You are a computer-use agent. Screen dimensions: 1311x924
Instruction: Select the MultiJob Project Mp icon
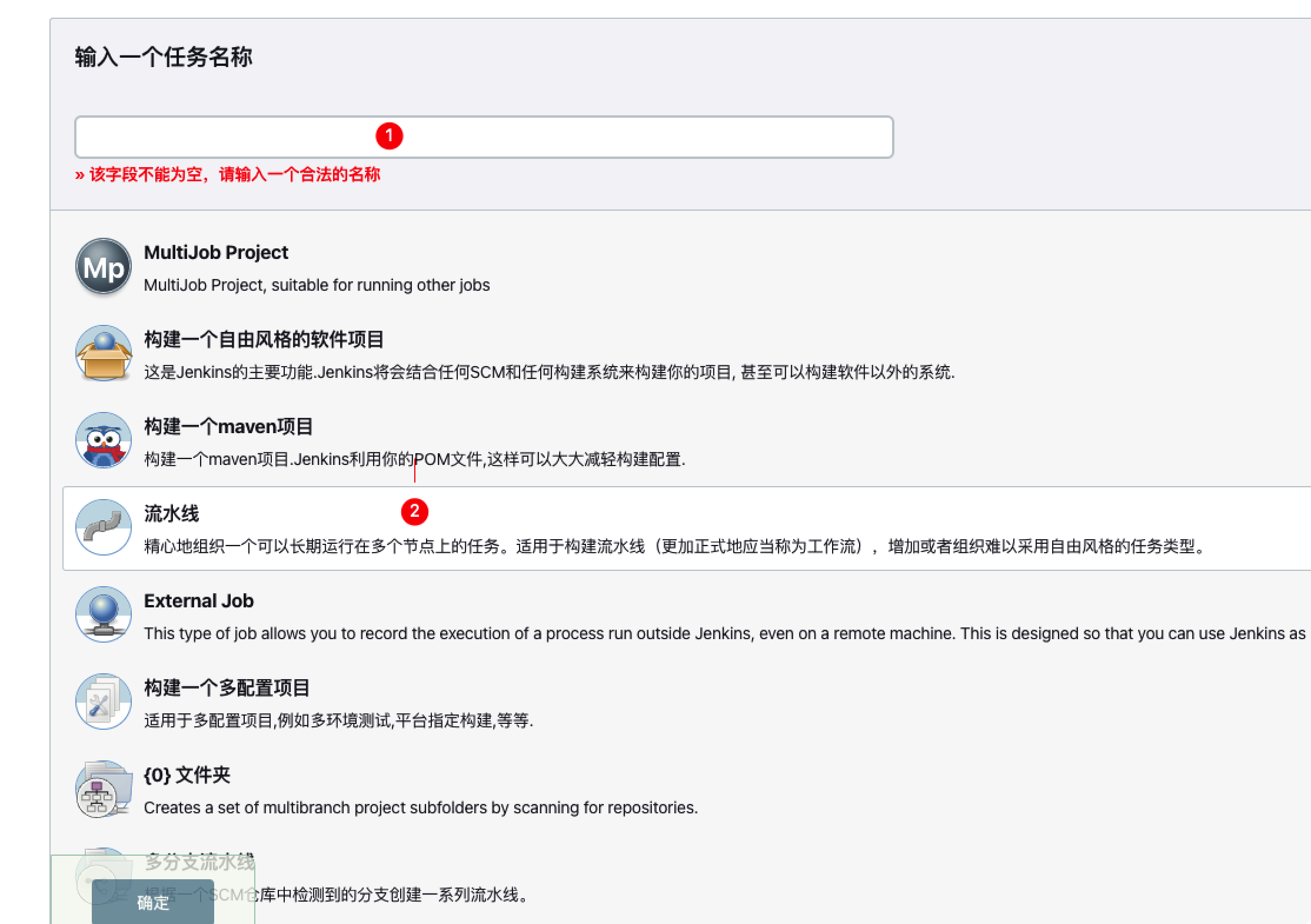tap(104, 267)
